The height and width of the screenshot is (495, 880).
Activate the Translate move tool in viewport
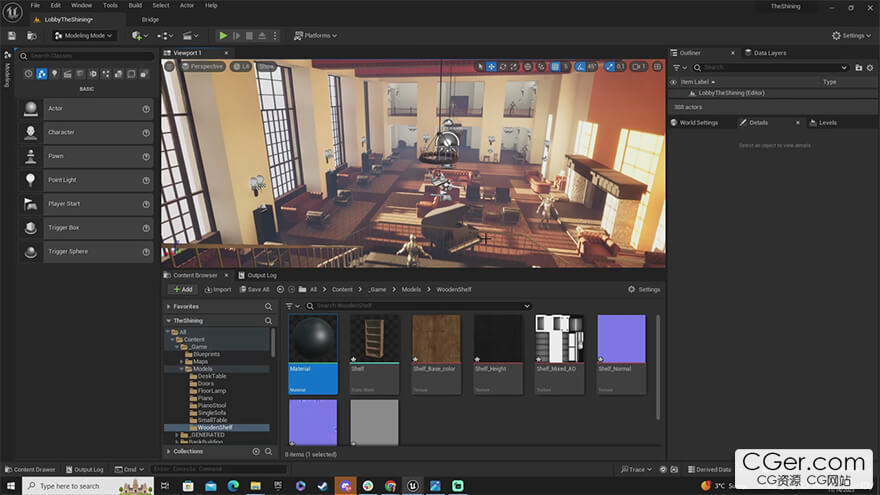(x=491, y=66)
